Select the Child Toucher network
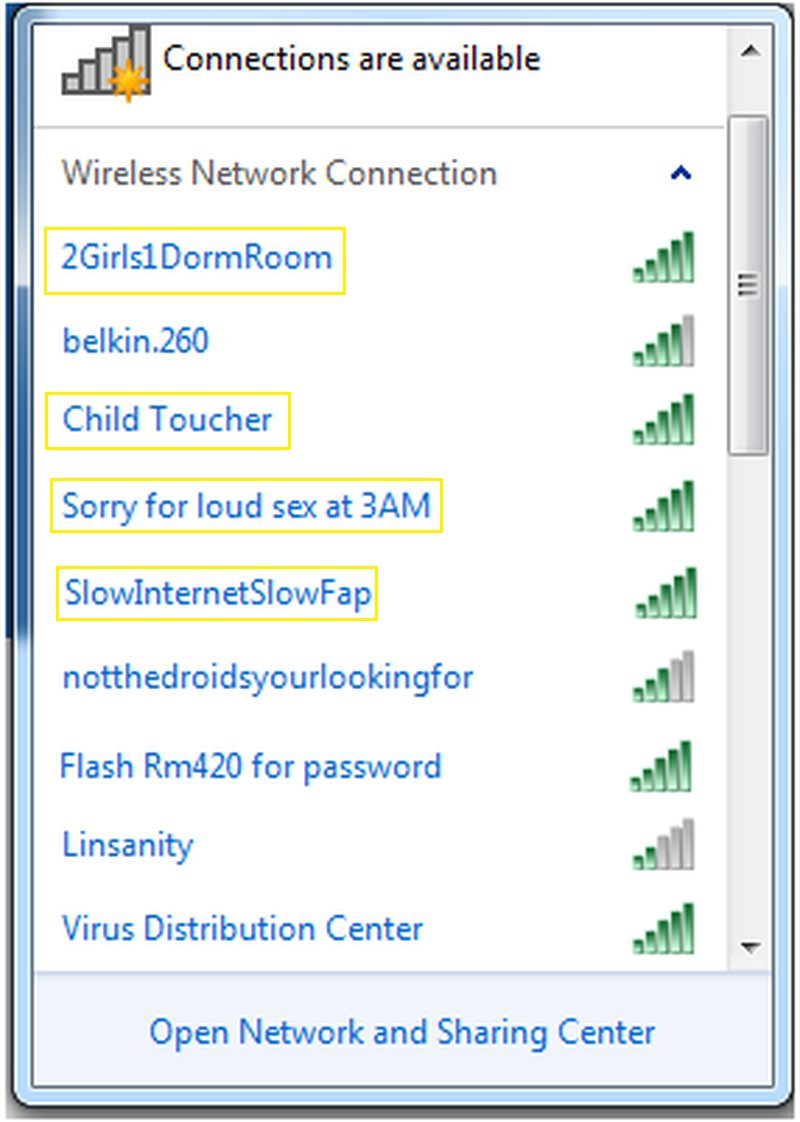The width and height of the screenshot is (800, 1122). click(167, 420)
